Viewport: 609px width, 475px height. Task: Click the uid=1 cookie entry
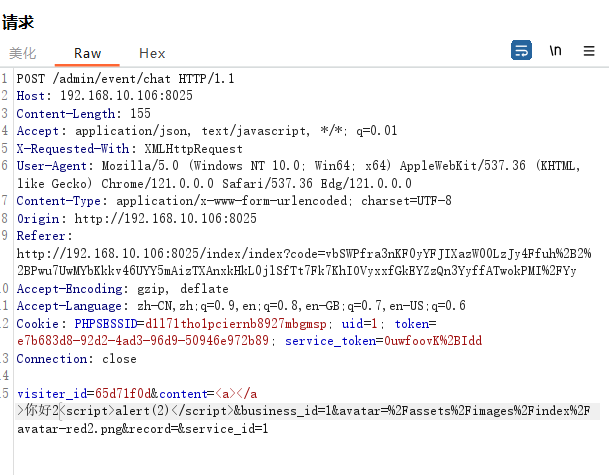359,324
